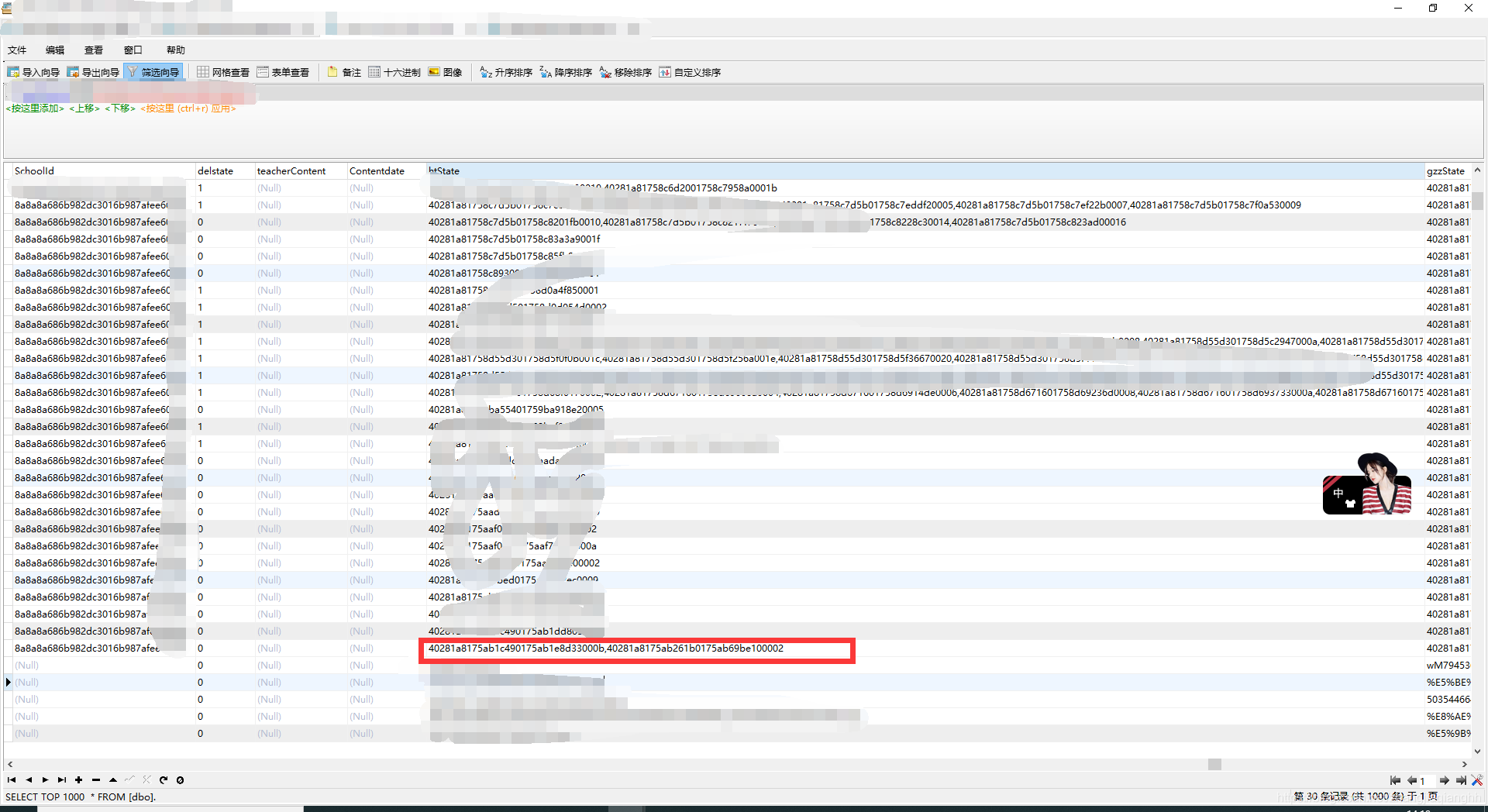Refresh the table data
The height and width of the screenshot is (812, 1488).
click(x=164, y=780)
